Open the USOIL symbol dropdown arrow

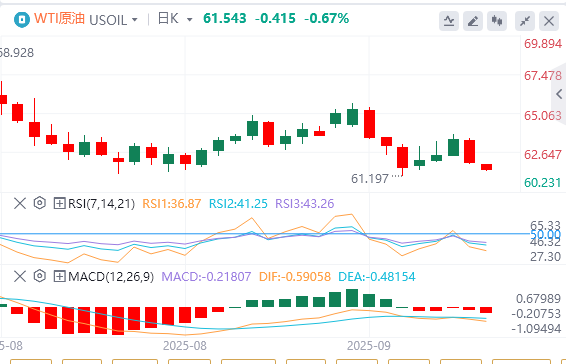point(135,20)
